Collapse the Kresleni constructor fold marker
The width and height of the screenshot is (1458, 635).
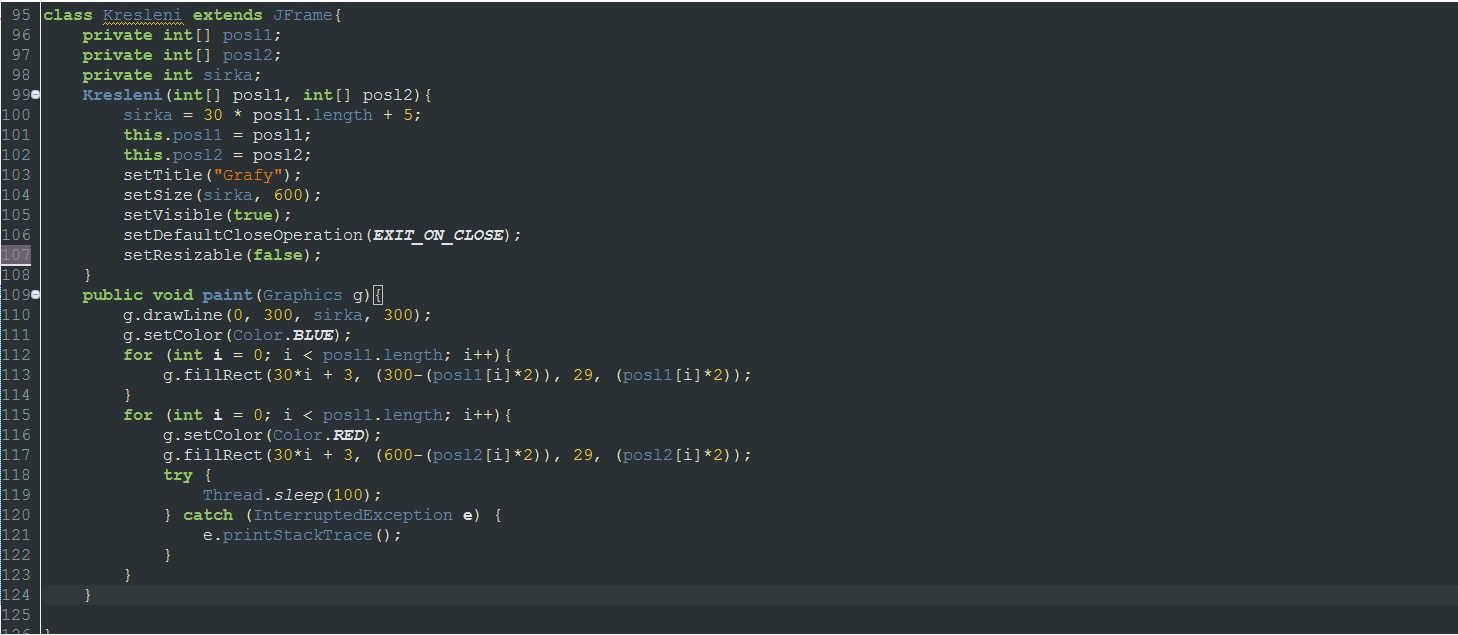(x=36, y=95)
